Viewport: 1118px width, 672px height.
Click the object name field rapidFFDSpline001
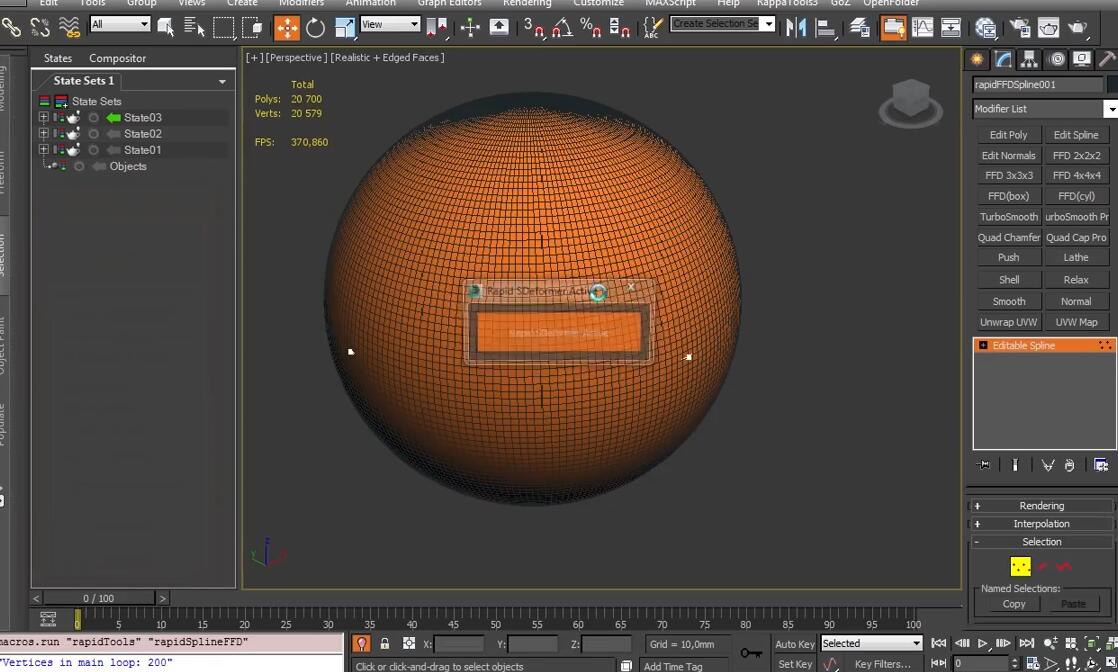coord(1037,84)
